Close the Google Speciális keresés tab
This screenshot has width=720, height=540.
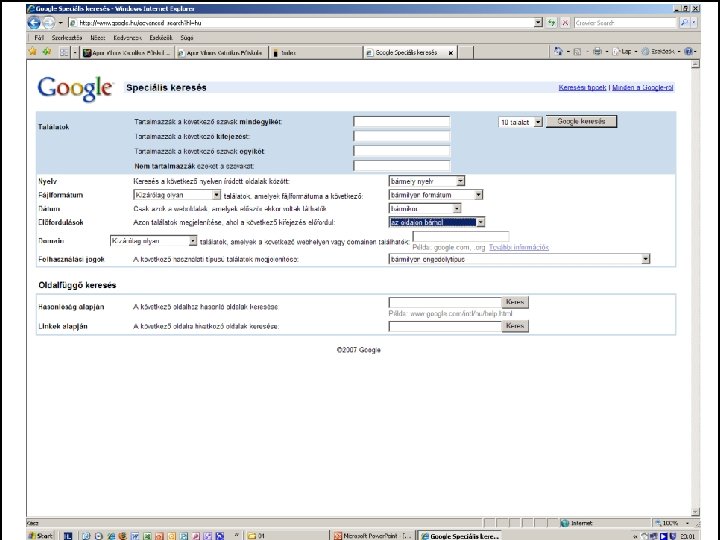pos(451,53)
